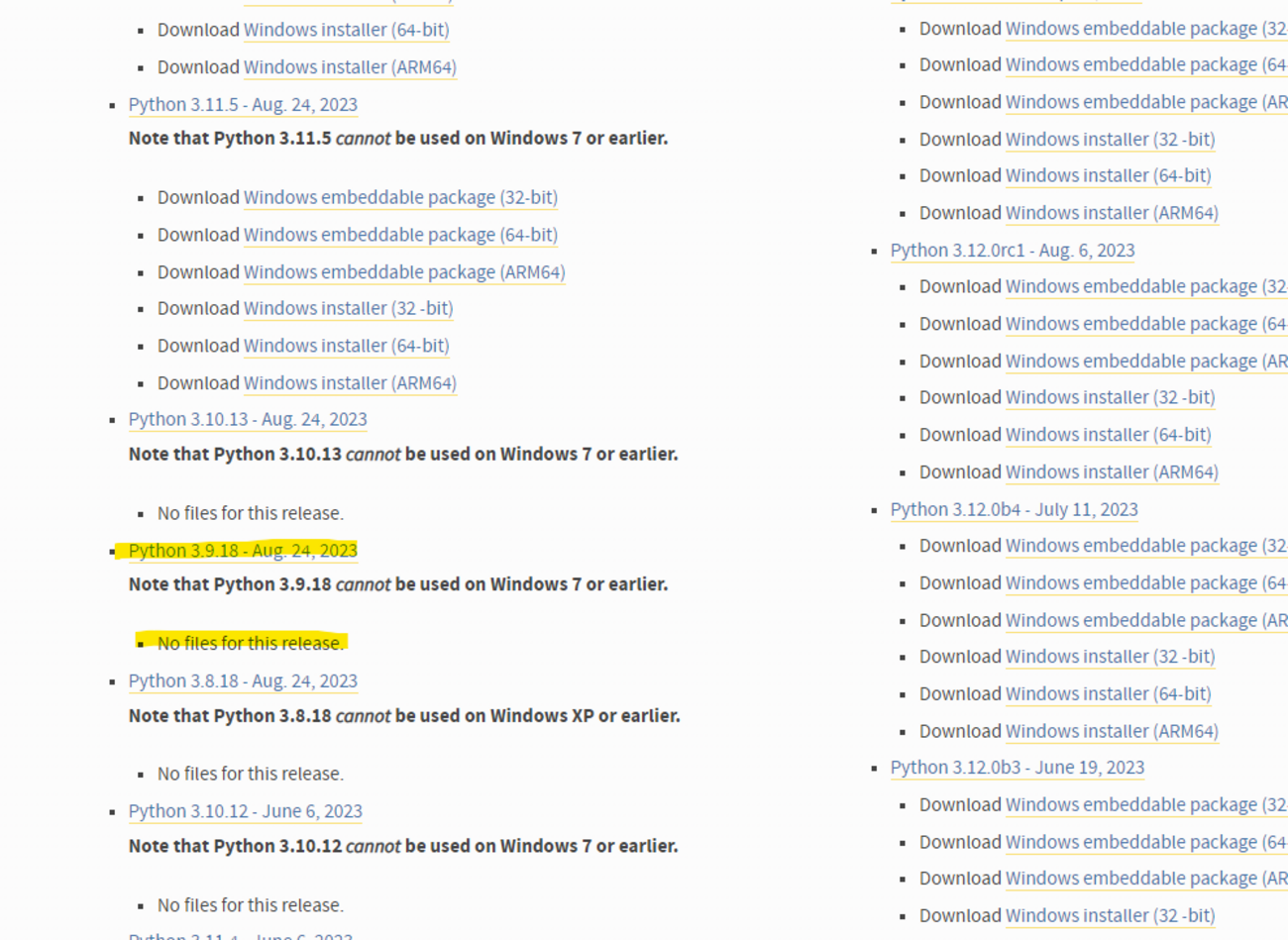Click the note about Python 3.8.18 and Windows XP

click(x=404, y=716)
